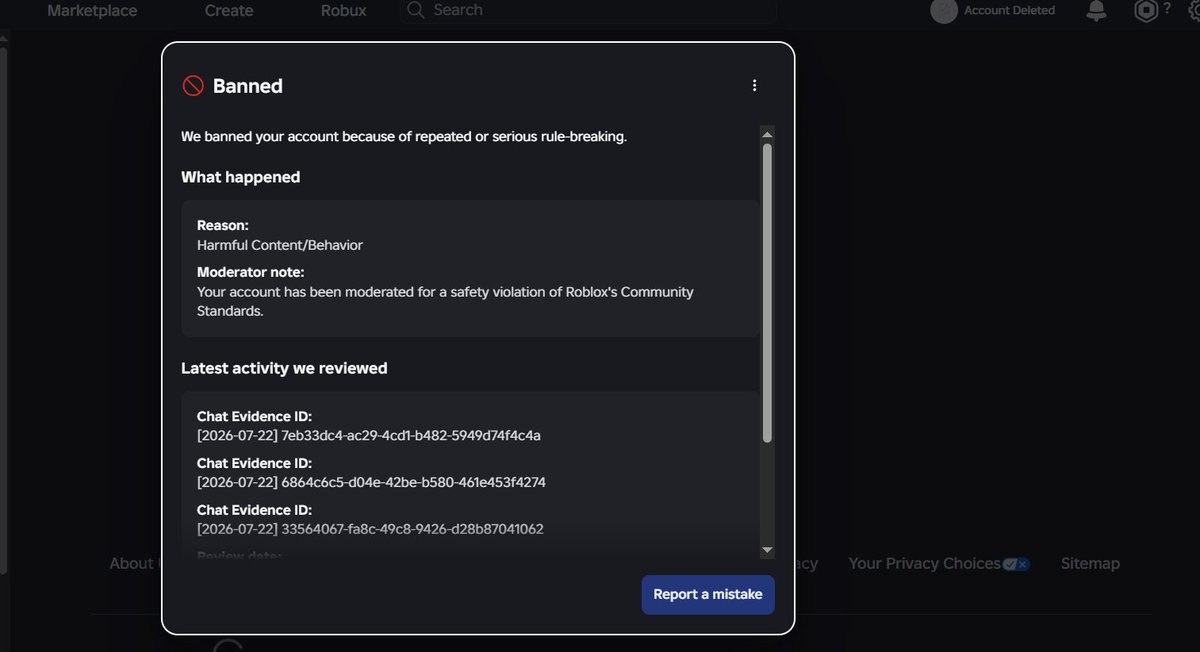Click the search magnifier icon
The height and width of the screenshot is (652, 1200).
coord(416,10)
